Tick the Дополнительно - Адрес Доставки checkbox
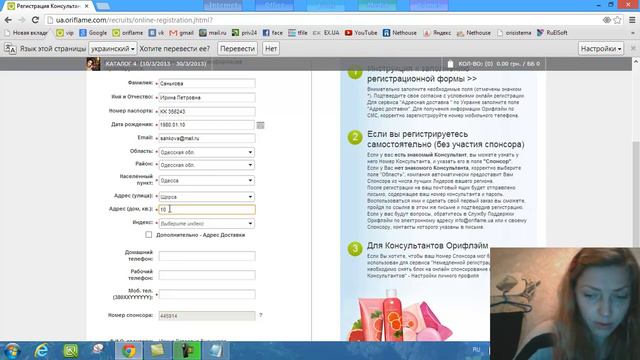This screenshot has height=360, width=640. [x=149, y=235]
